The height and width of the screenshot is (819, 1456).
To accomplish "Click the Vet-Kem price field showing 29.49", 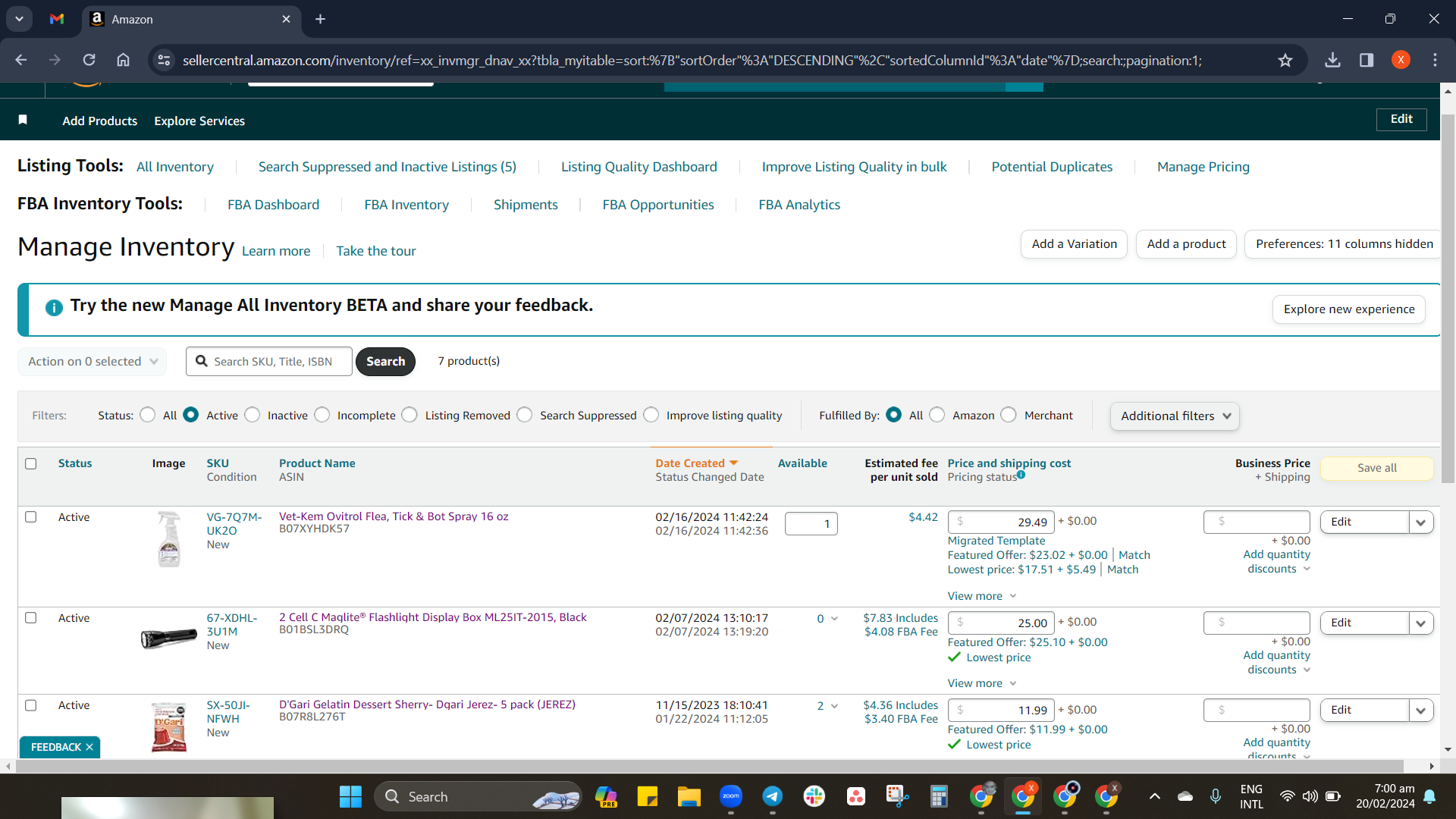I will coord(1001,522).
